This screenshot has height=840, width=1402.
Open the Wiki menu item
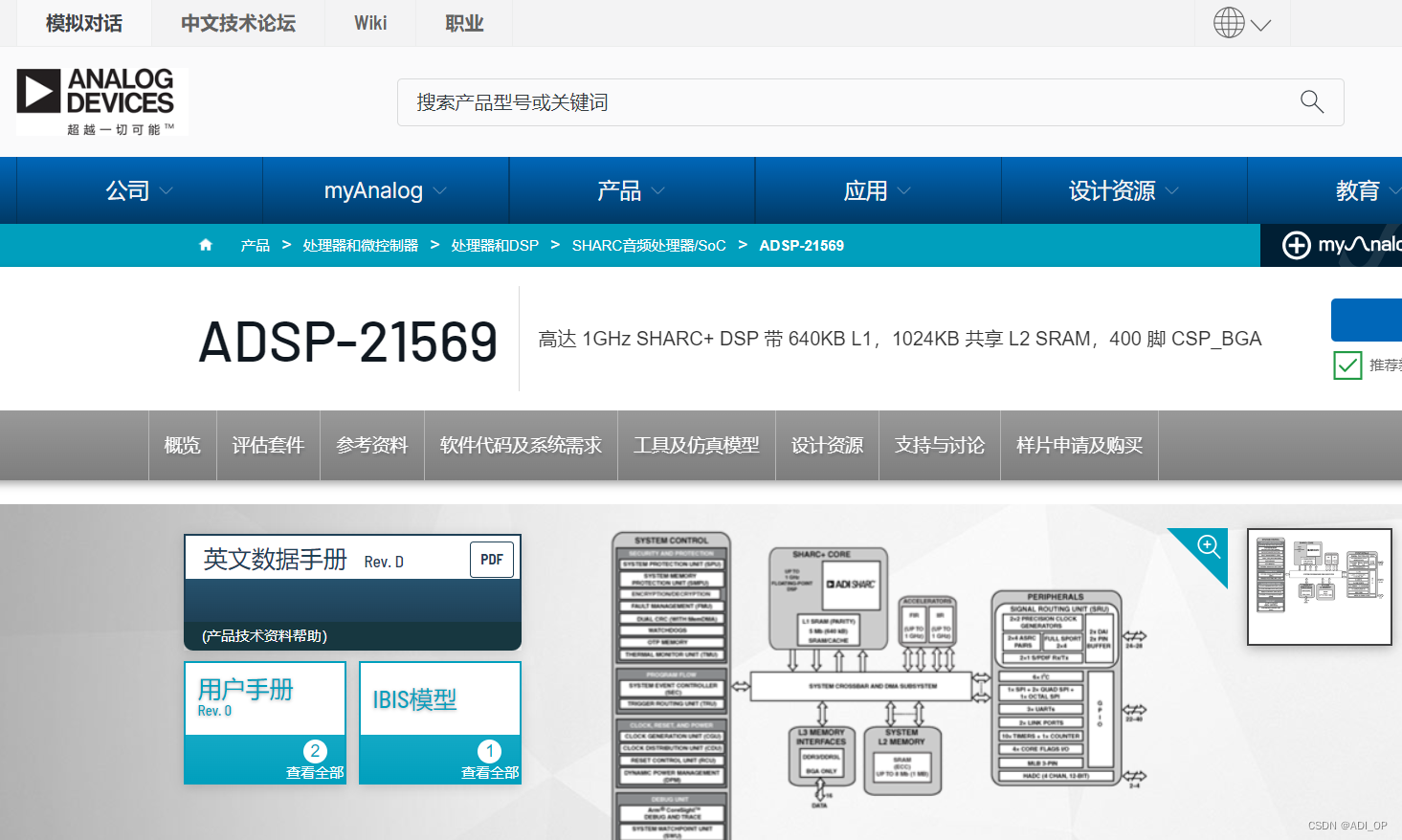(369, 22)
